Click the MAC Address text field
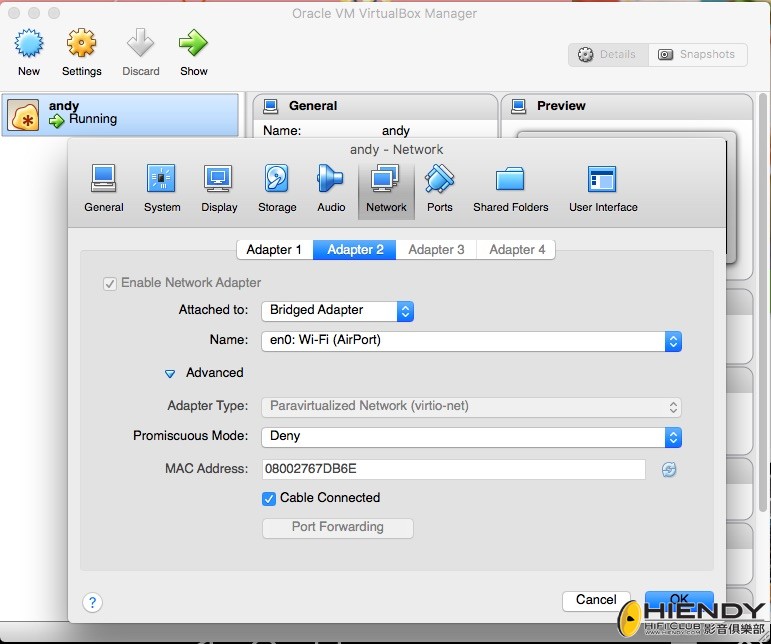This screenshot has width=771, height=644. click(453, 469)
